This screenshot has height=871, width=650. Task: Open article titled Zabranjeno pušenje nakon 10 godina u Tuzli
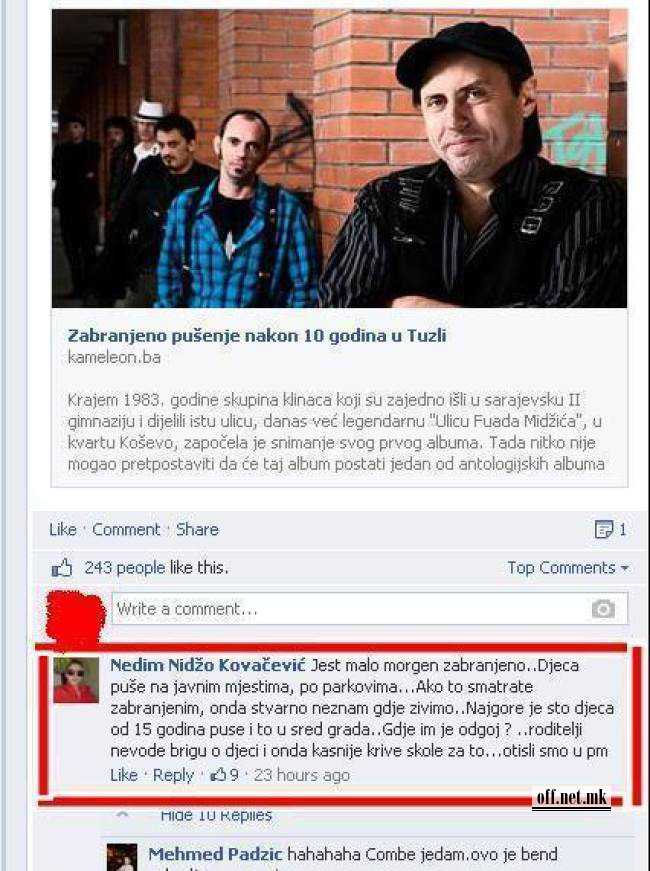point(257,336)
